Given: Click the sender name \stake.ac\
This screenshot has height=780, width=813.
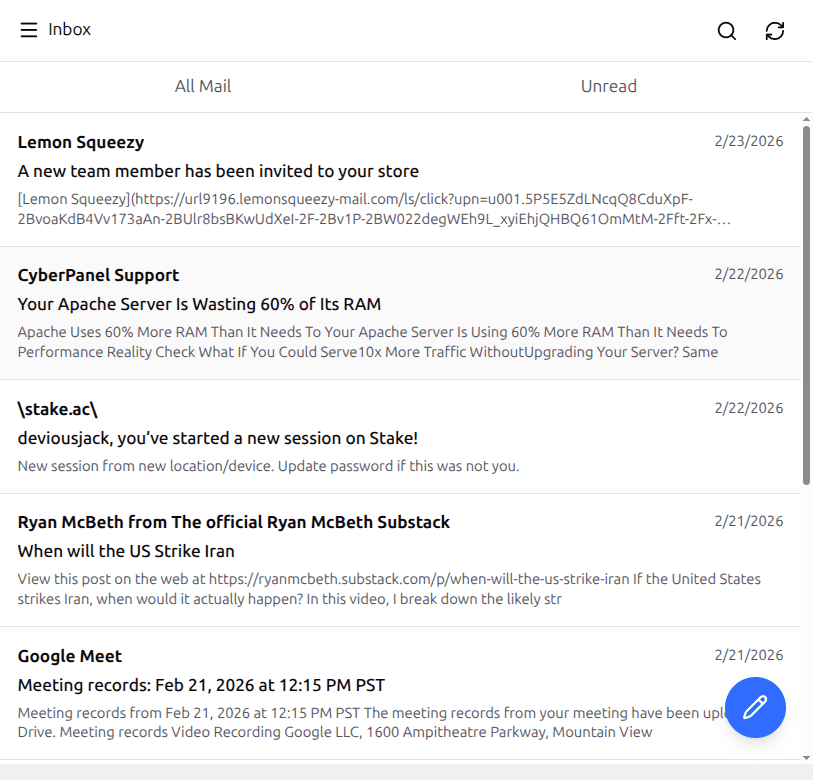Looking at the screenshot, I should [x=57, y=409].
